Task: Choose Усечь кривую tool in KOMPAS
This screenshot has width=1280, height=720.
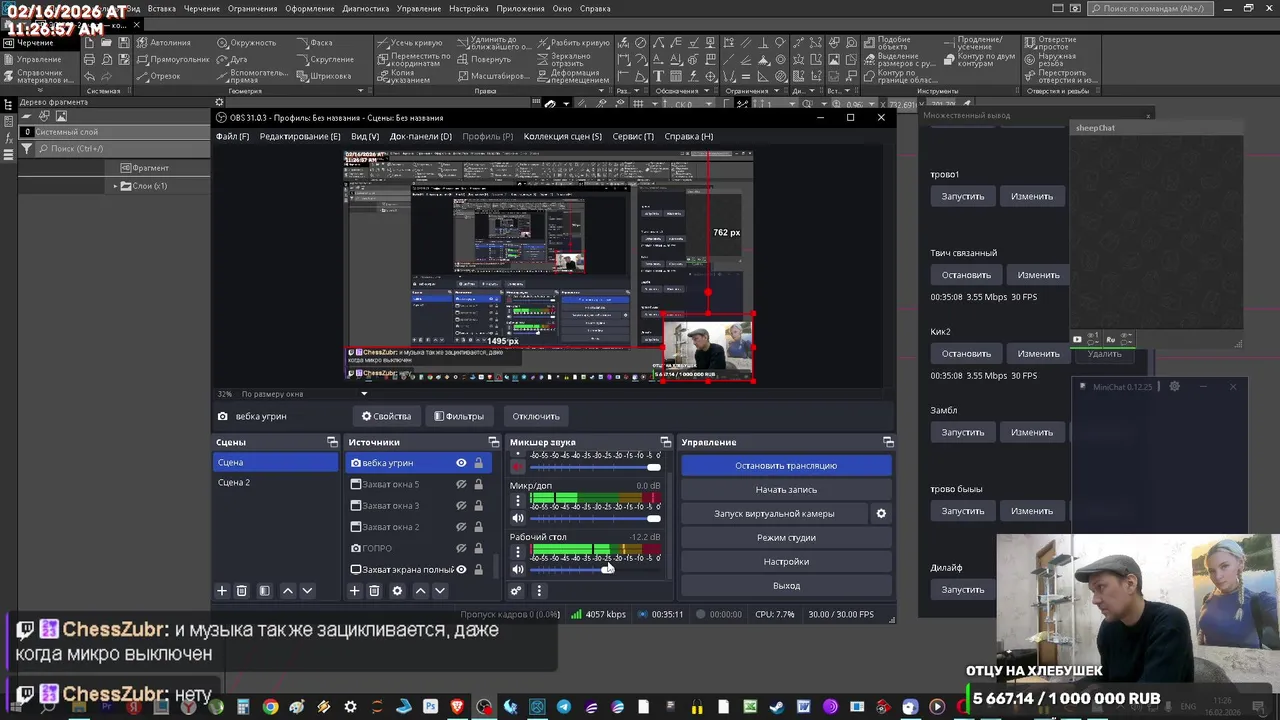Action: (409, 43)
